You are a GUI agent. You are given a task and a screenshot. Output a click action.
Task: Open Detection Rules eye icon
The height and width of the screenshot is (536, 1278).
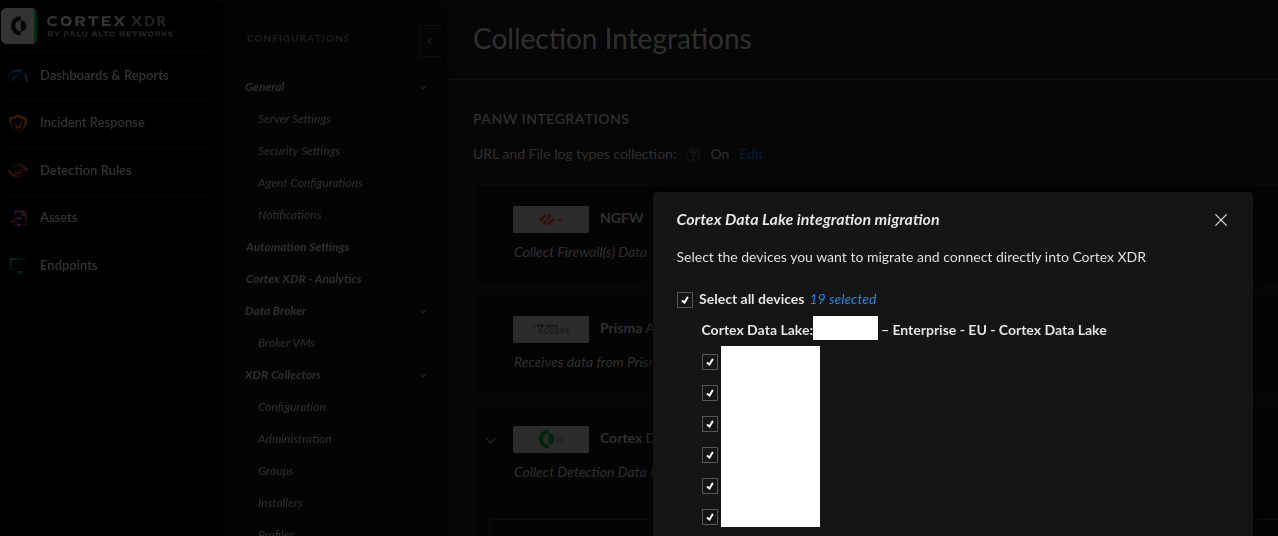(18, 171)
